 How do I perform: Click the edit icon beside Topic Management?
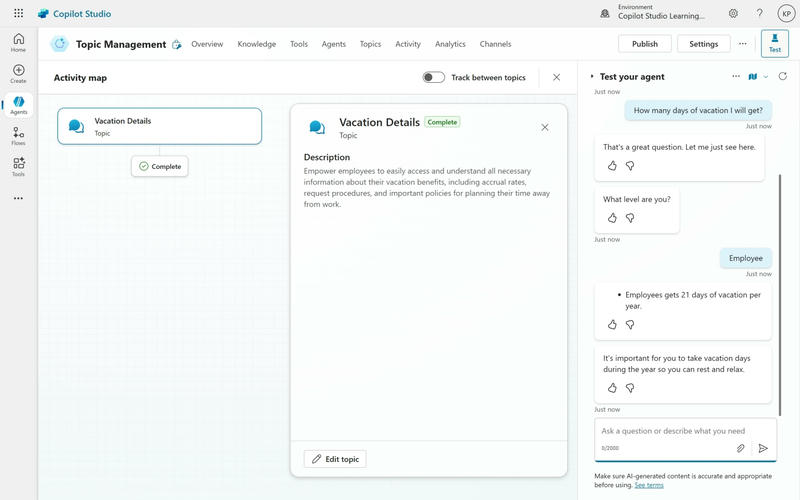pyautogui.click(x=177, y=44)
